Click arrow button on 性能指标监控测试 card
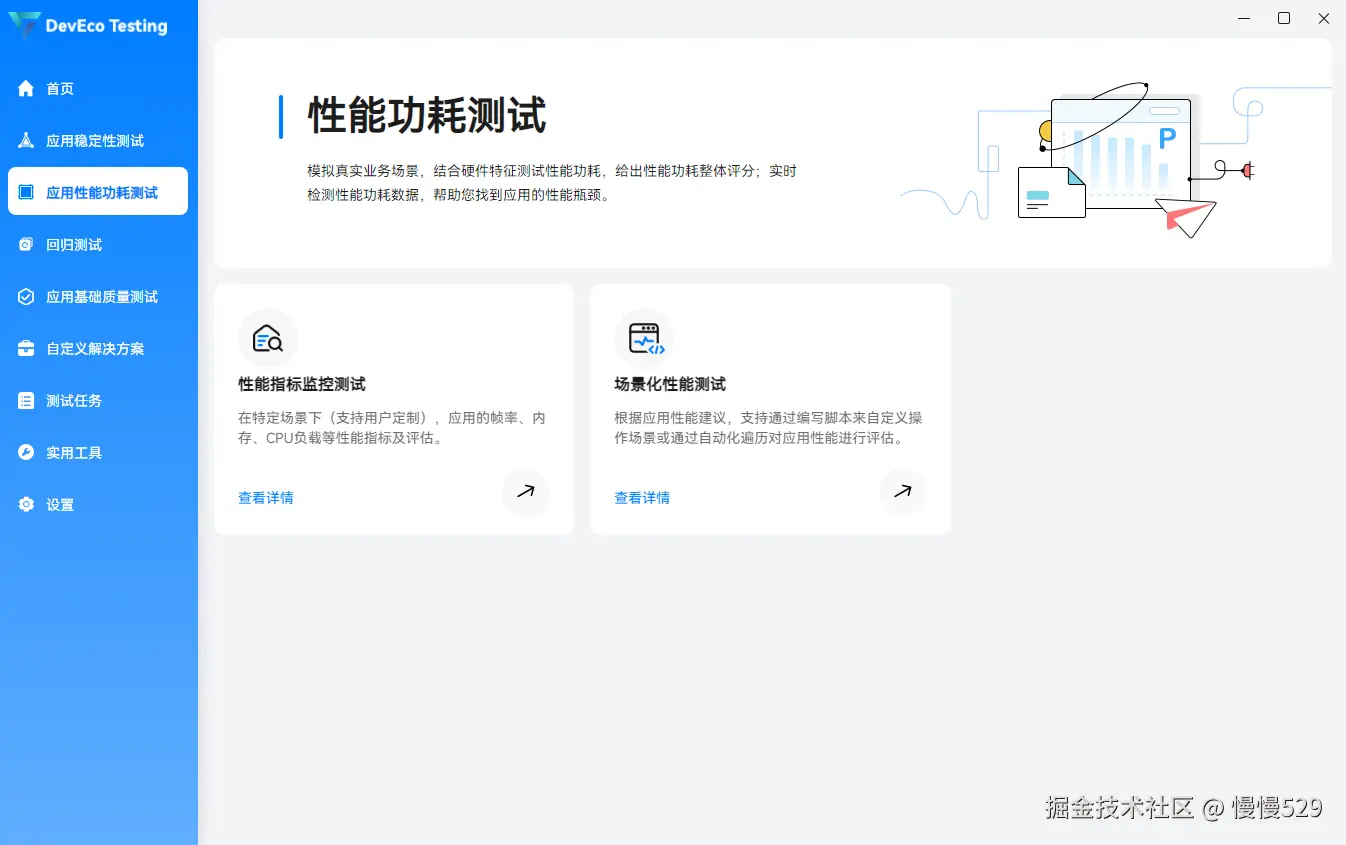 click(x=526, y=492)
